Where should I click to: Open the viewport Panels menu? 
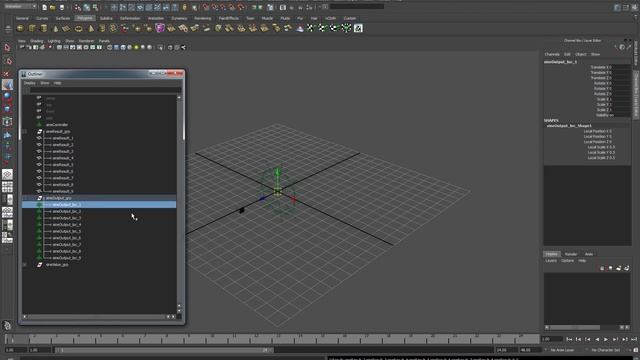(104, 41)
